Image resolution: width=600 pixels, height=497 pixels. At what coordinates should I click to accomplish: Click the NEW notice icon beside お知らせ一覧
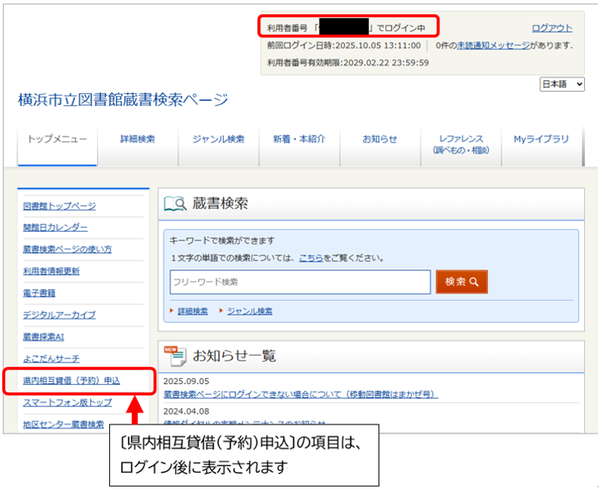coord(175,356)
